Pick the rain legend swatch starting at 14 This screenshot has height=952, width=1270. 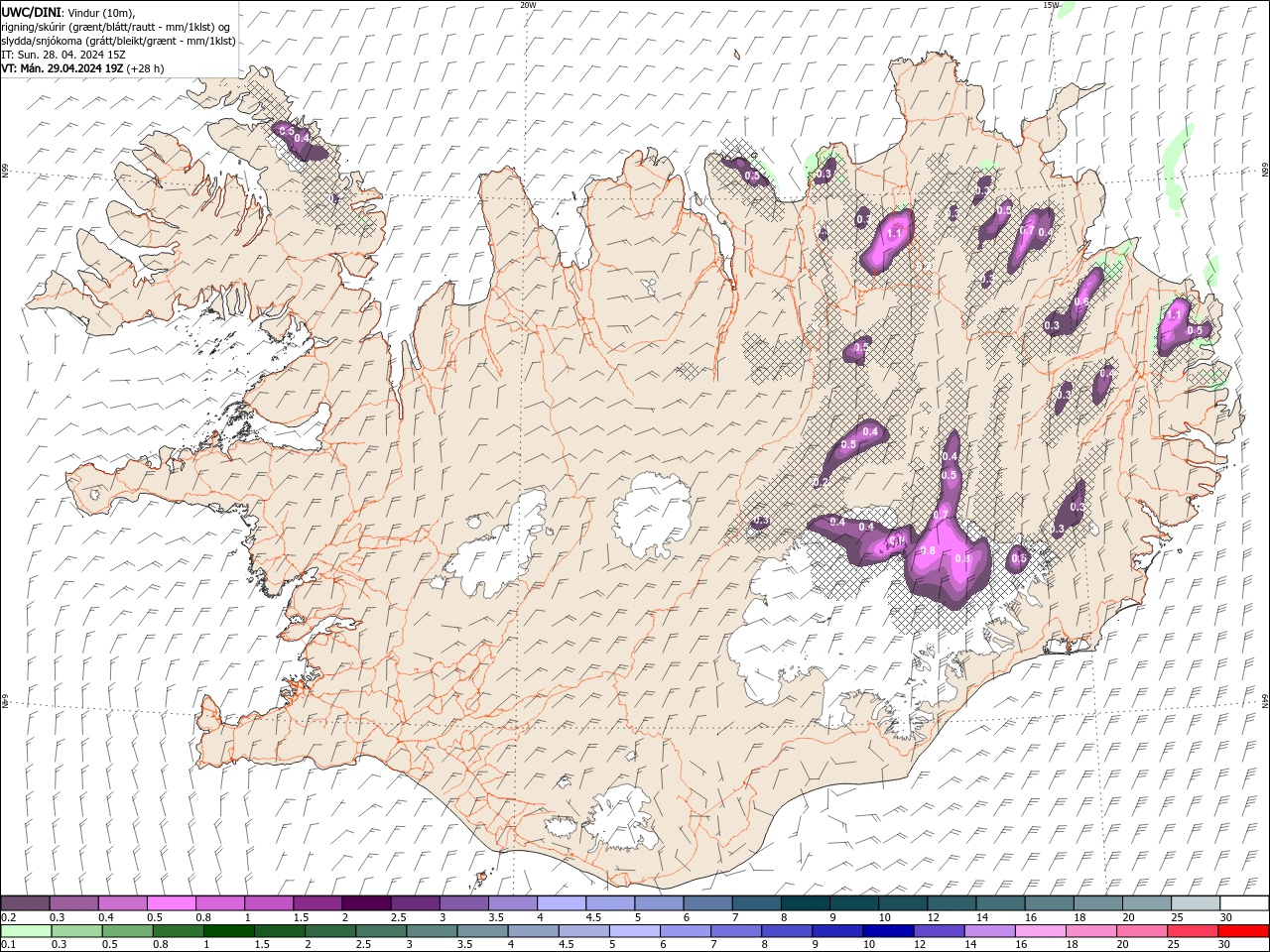988,930
